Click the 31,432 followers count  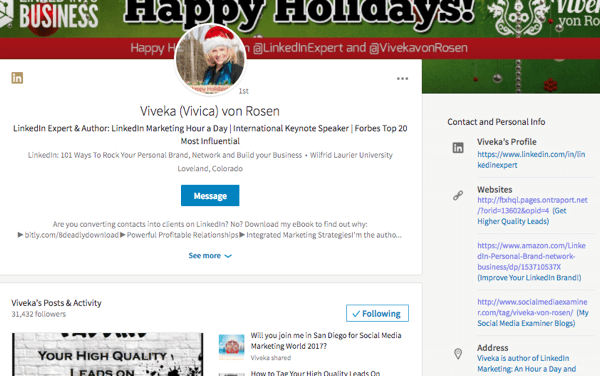pyautogui.click(x=39, y=314)
